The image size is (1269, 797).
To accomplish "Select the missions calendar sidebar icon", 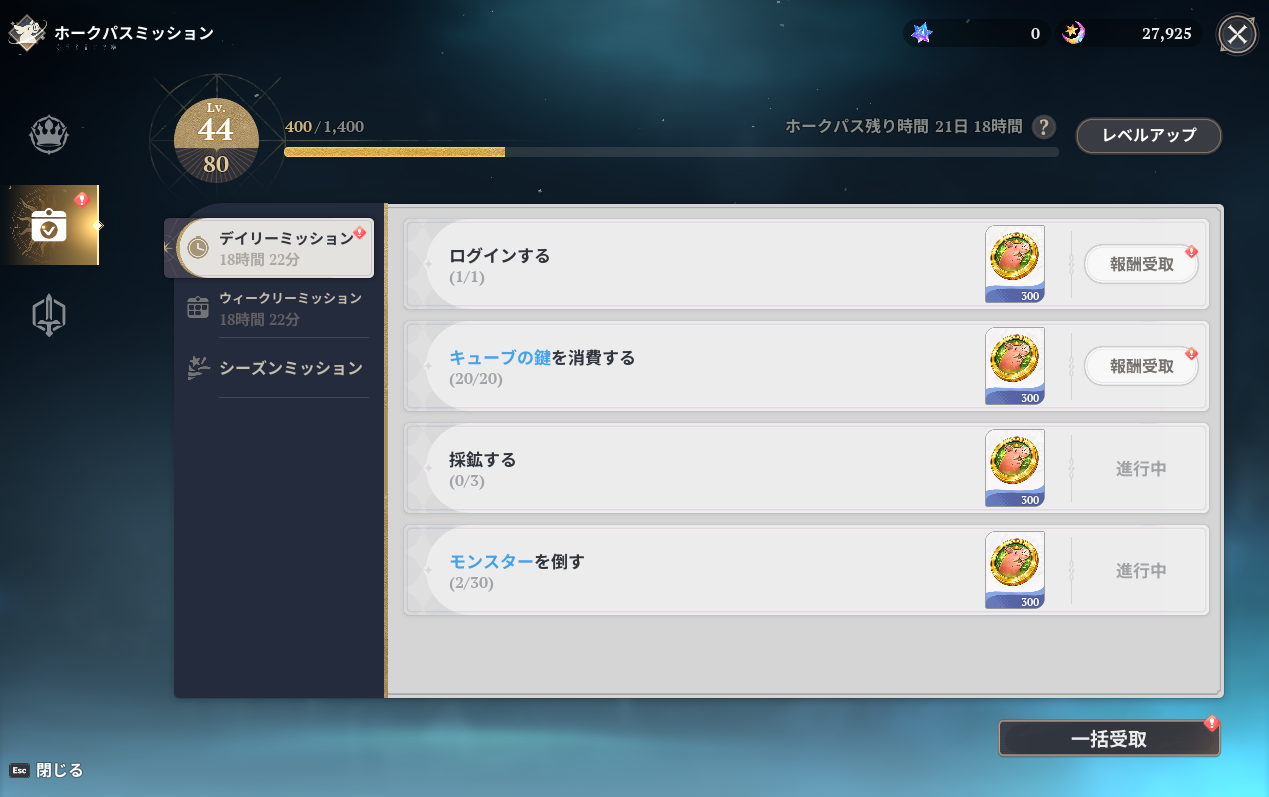I will 49,225.
